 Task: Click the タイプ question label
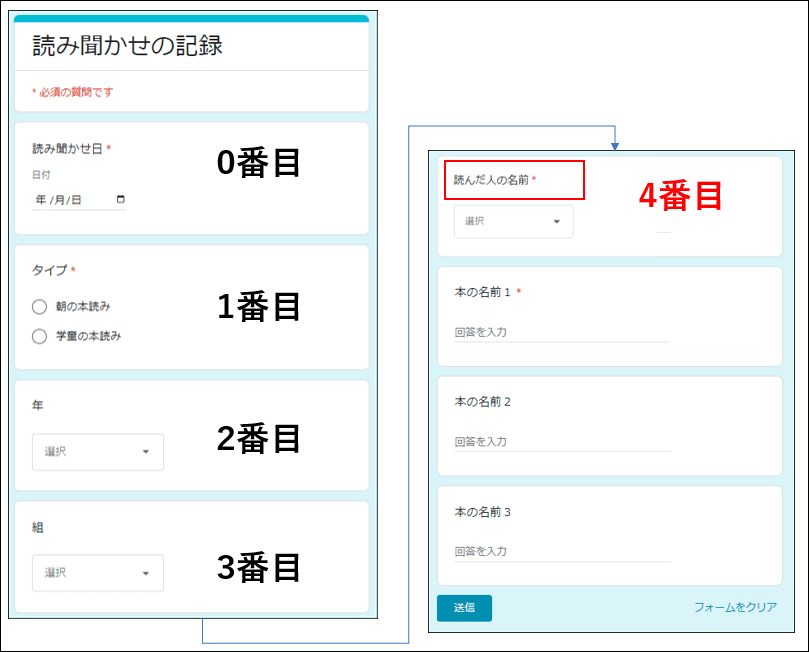point(50,270)
